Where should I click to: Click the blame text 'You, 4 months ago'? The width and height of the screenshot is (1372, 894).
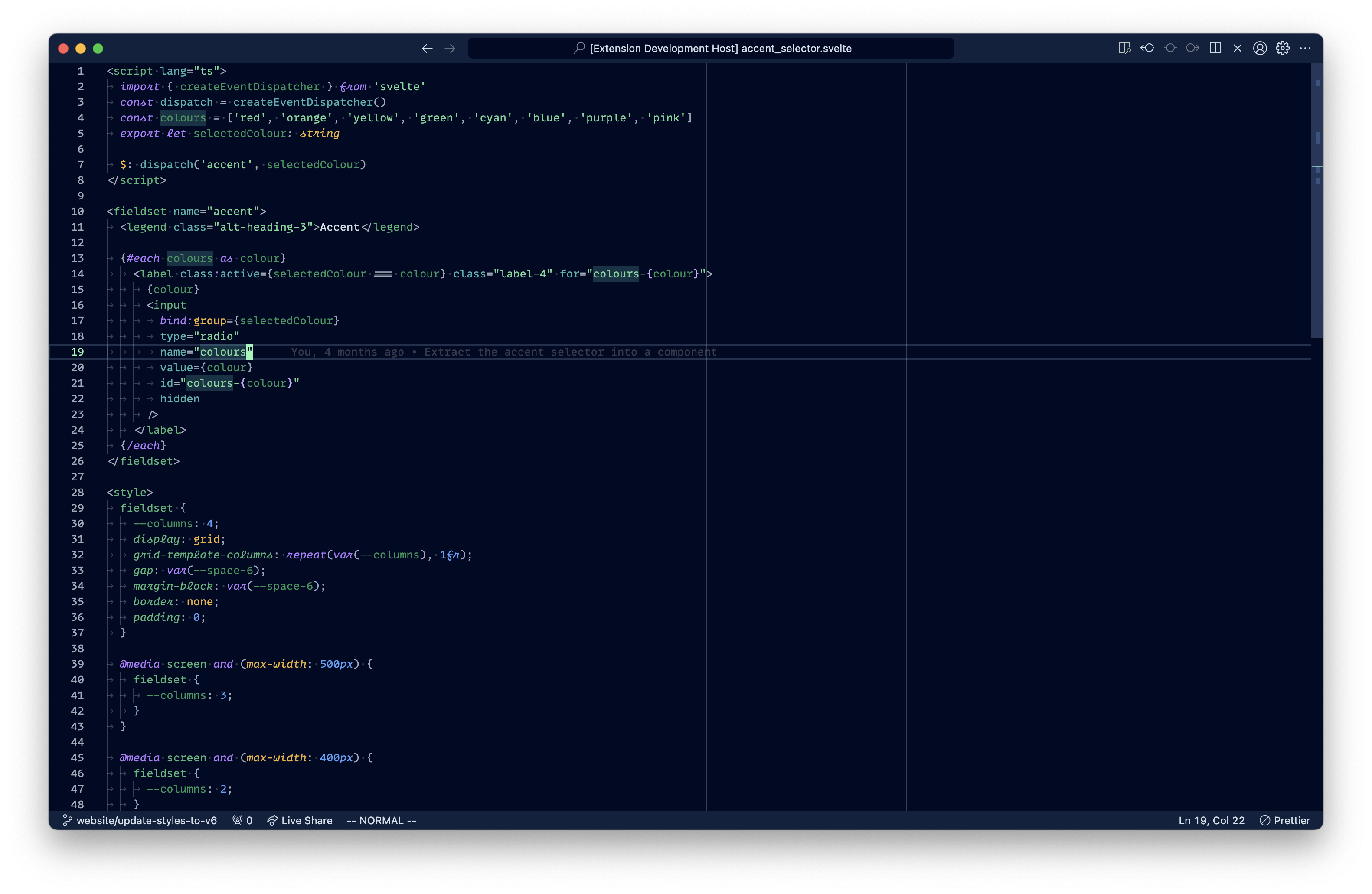point(347,352)
